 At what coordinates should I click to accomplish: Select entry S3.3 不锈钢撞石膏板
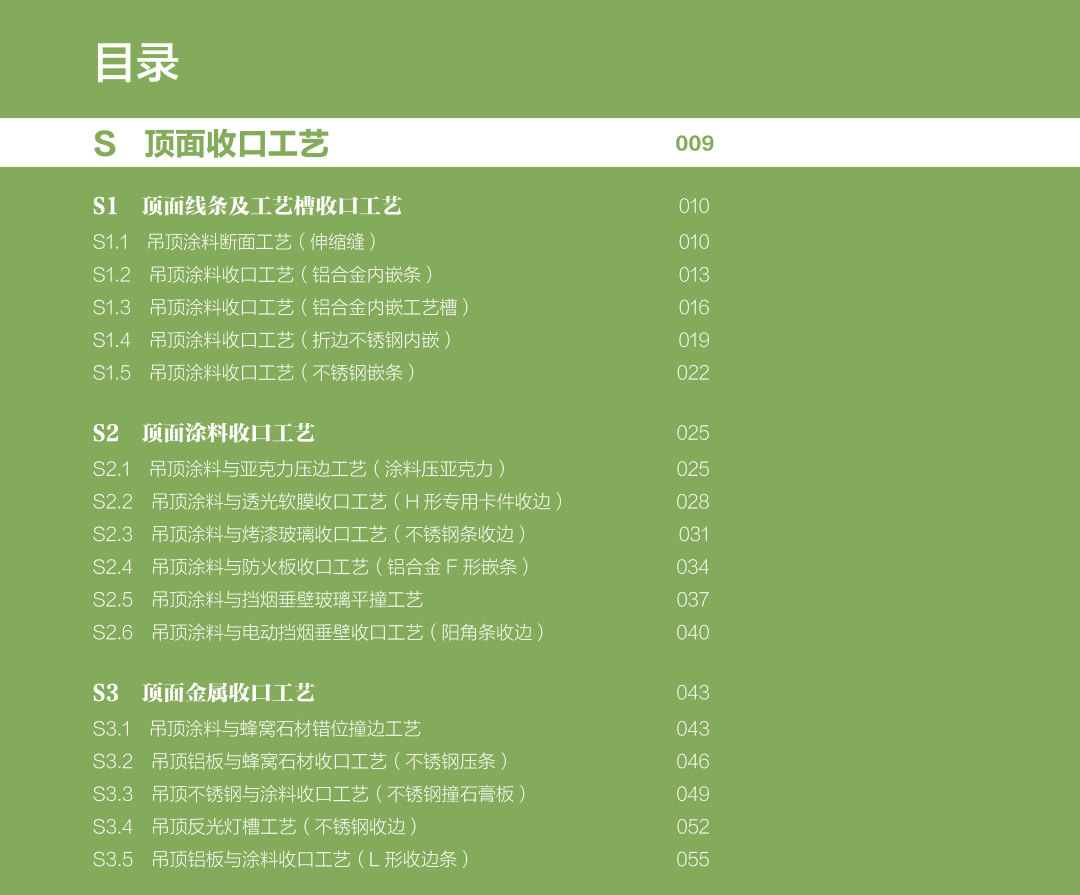coord(311,794)
